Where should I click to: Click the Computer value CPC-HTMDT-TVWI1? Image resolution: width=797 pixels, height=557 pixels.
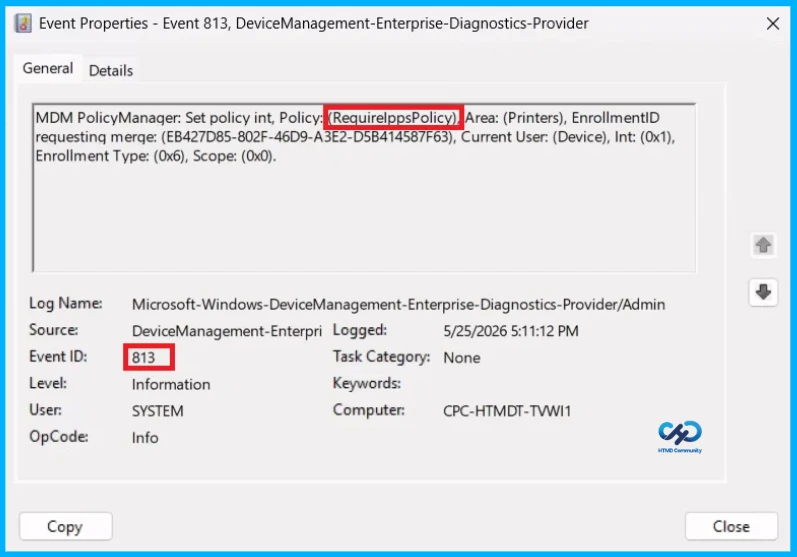507,411
